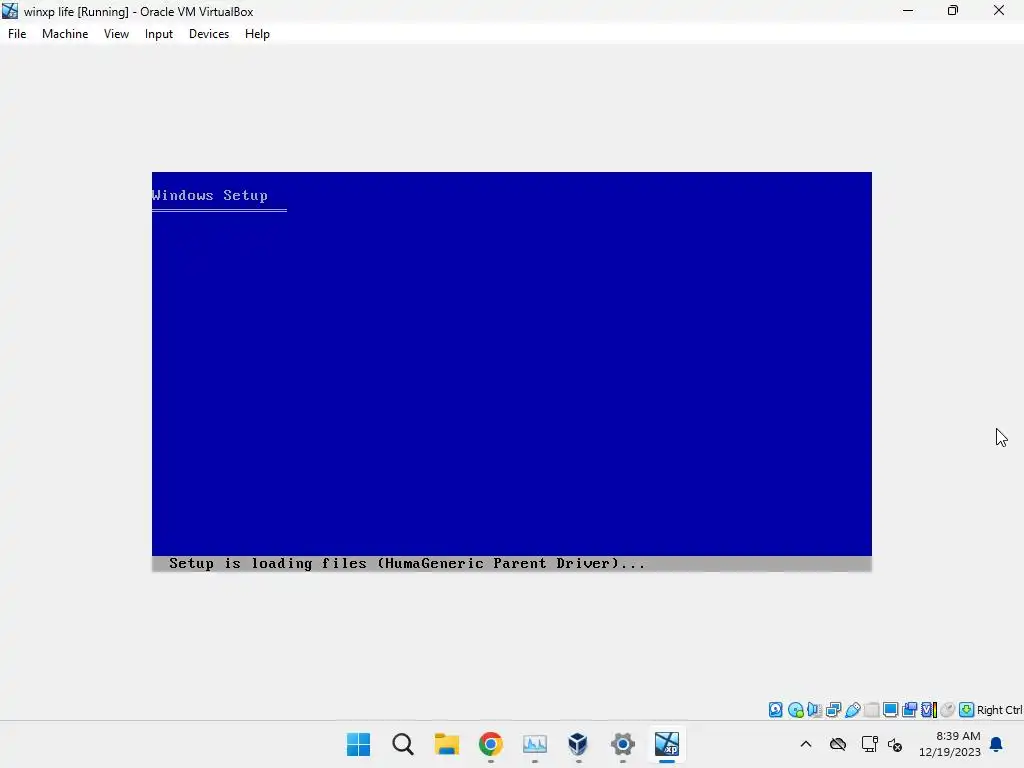
Task: Open the network adapters indicator
Action: pyautogui.click(x=833, y=710)
